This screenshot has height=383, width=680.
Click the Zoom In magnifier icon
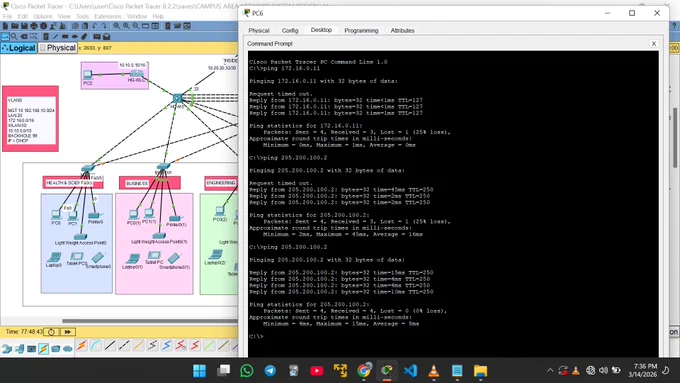[x=116, y=26]
